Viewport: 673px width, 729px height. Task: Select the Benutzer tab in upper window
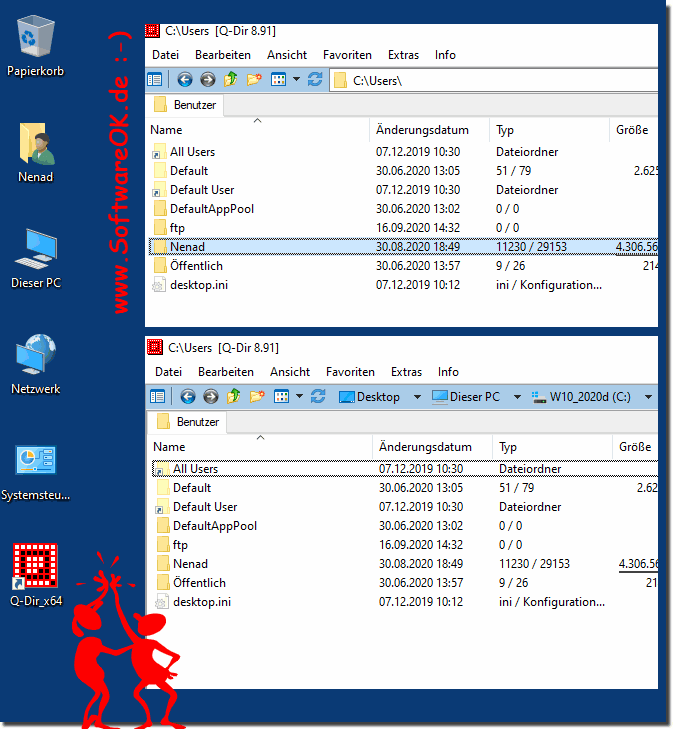click(185, 105)
